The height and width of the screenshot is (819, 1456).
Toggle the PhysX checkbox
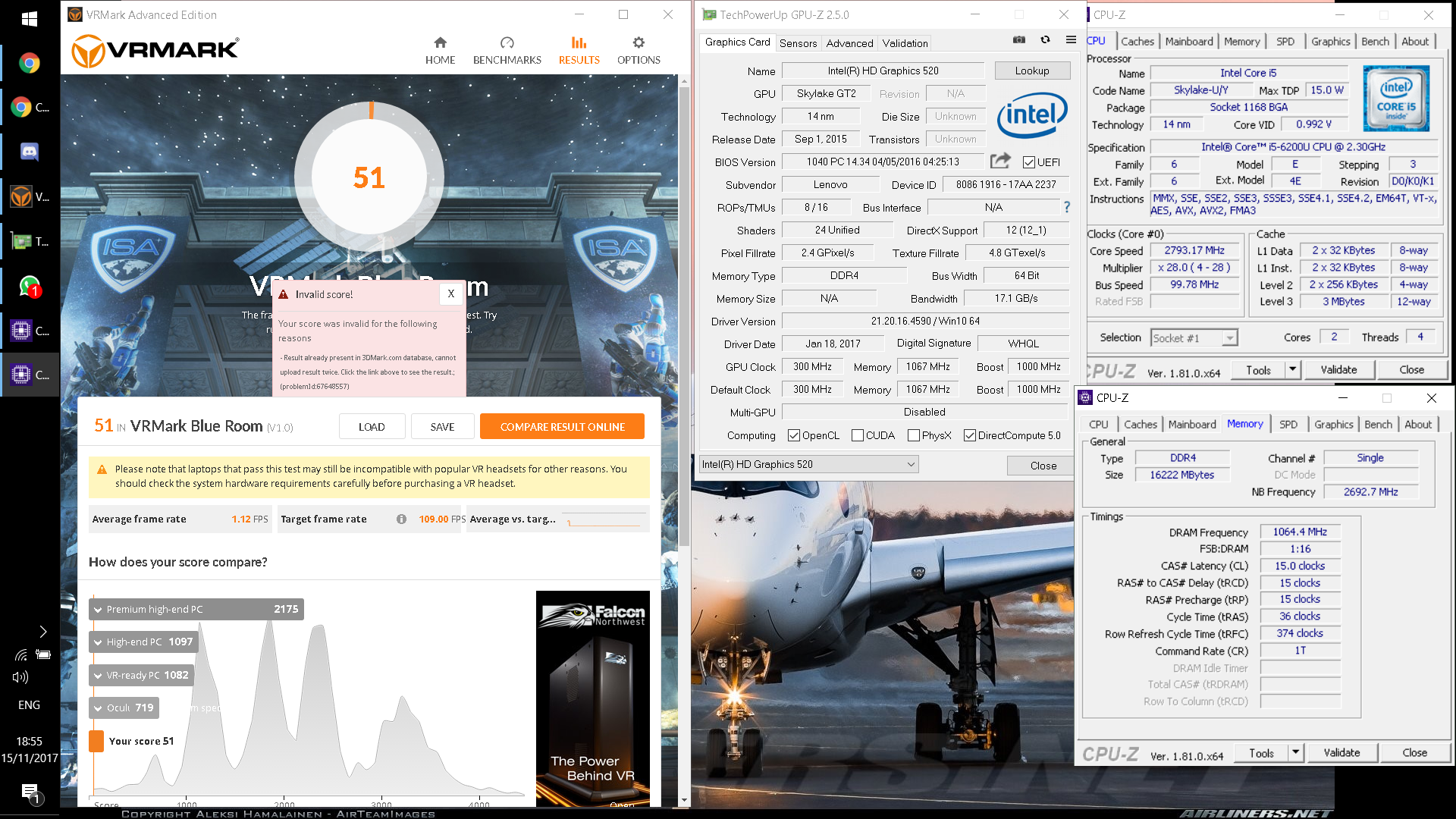(x=913, y=435)
